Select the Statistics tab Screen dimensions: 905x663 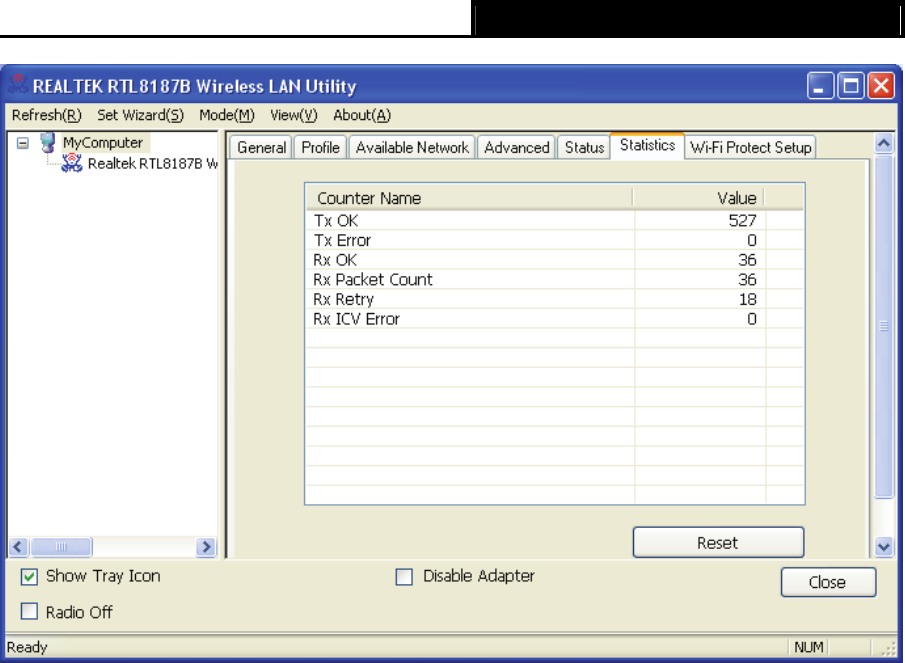click(x=647, y=145)
